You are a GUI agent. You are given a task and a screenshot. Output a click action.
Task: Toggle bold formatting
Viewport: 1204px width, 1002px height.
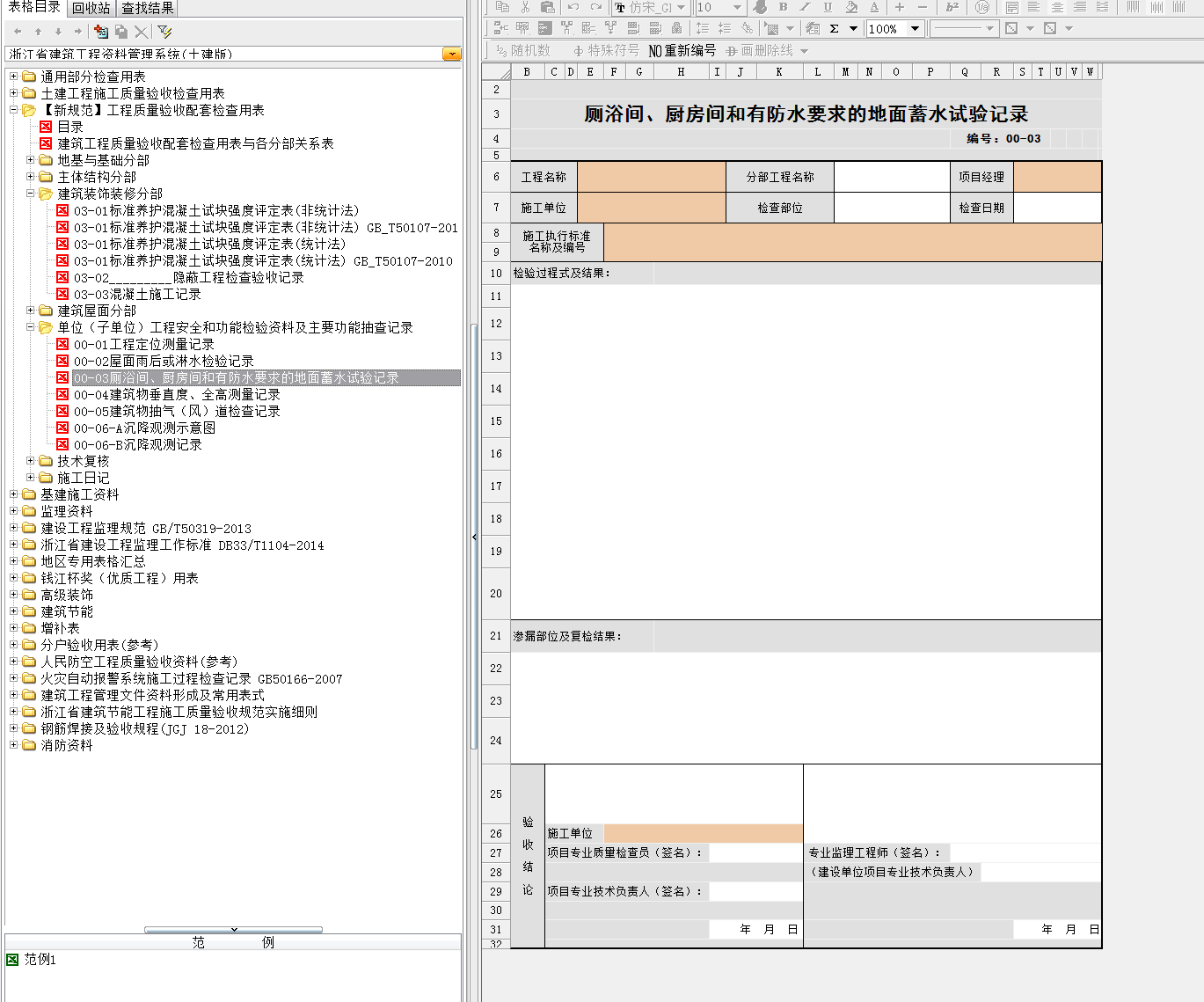click(x=783, y=6)
